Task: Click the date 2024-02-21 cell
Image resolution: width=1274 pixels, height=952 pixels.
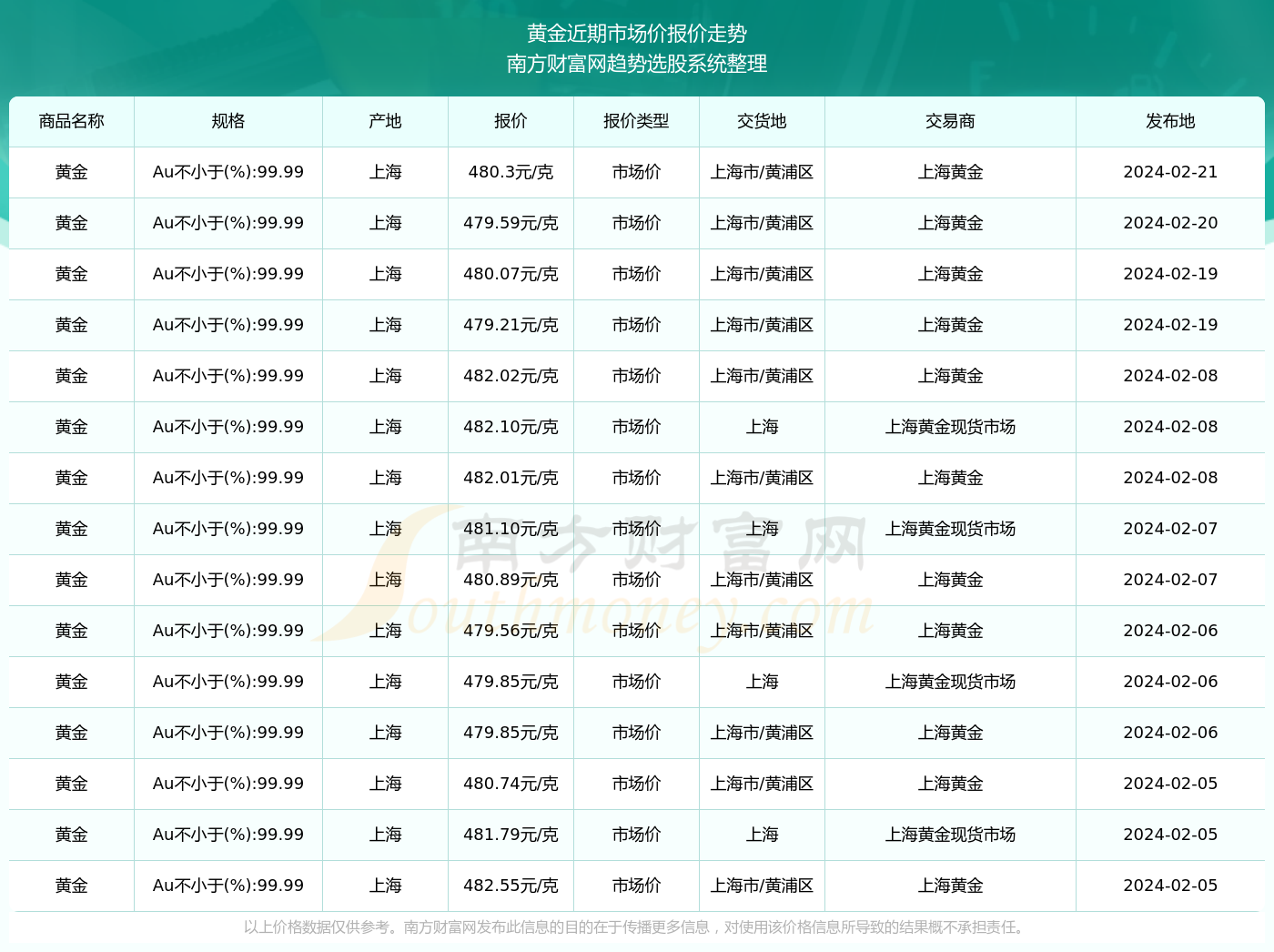Action: tap(1170, 172)
